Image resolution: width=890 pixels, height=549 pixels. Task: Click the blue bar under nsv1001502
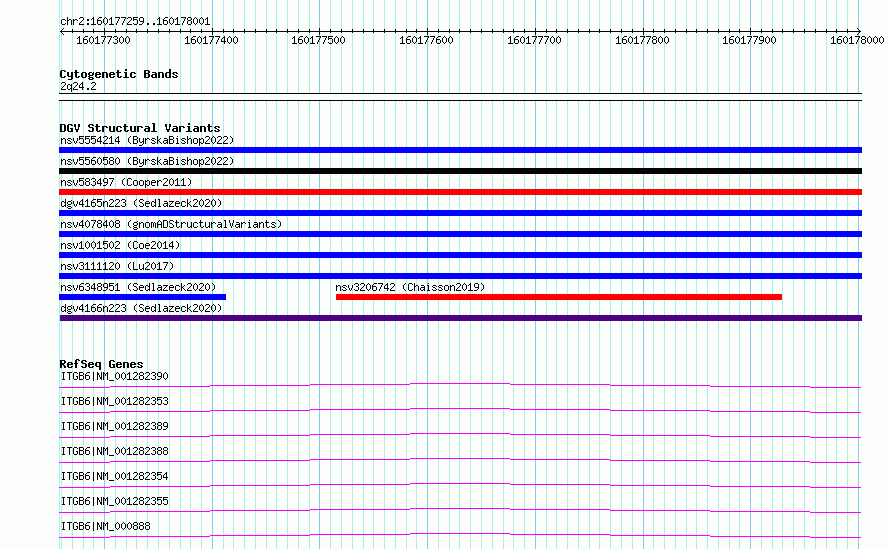coord(460,255)
